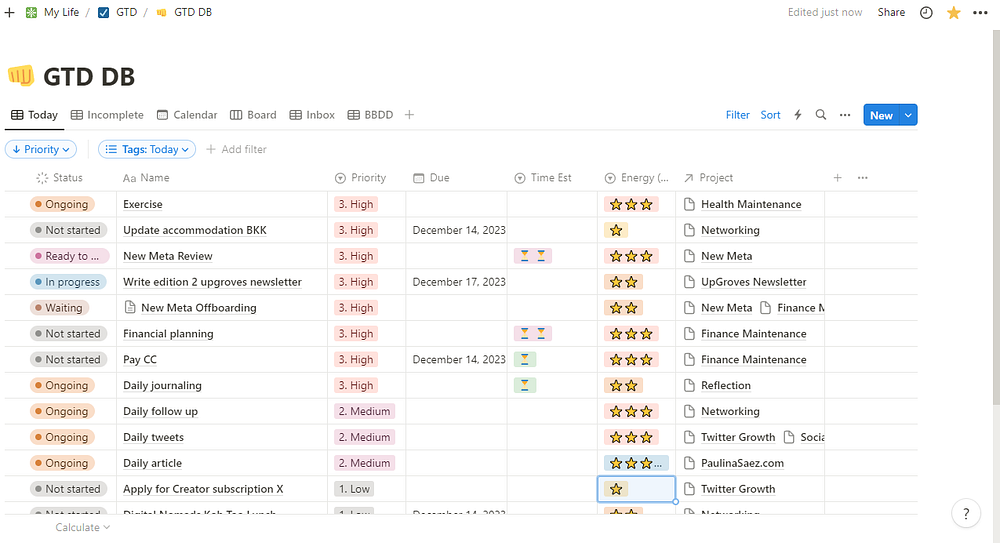Viewport: 1000px width, 543px height.
Task: Open the Daily follow up task name
Action: point(161,412)
